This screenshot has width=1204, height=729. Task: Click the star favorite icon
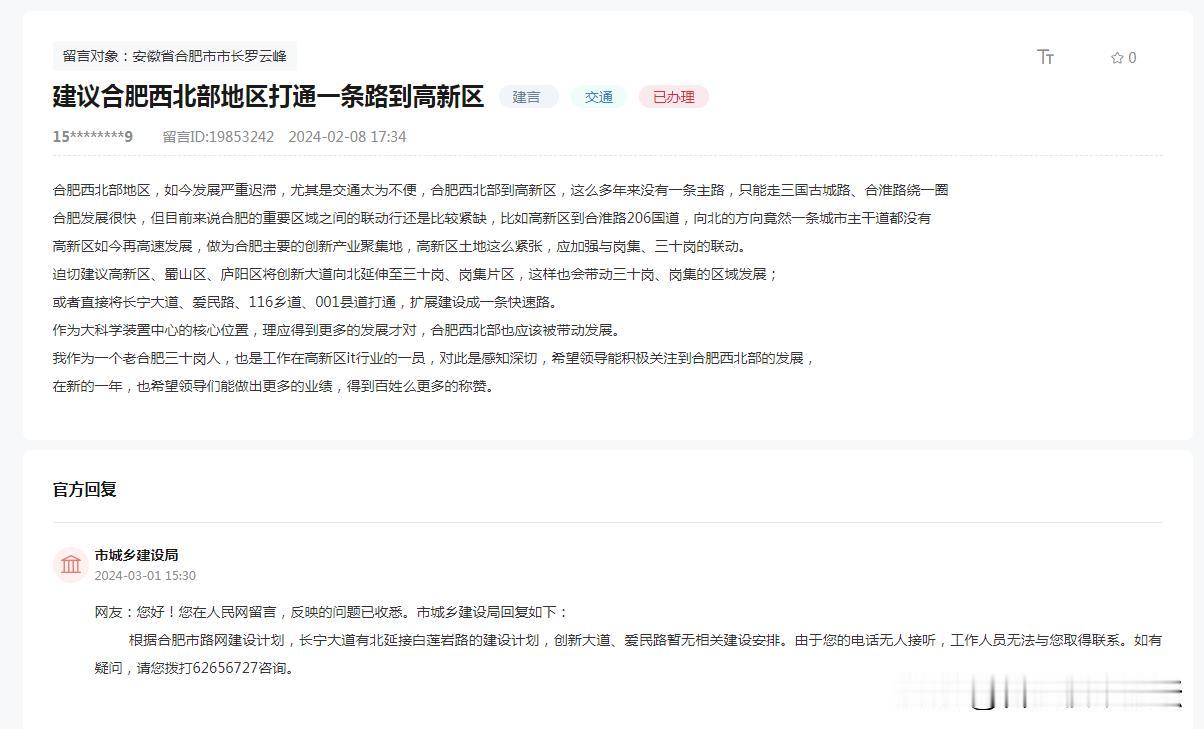[1117, 58]
